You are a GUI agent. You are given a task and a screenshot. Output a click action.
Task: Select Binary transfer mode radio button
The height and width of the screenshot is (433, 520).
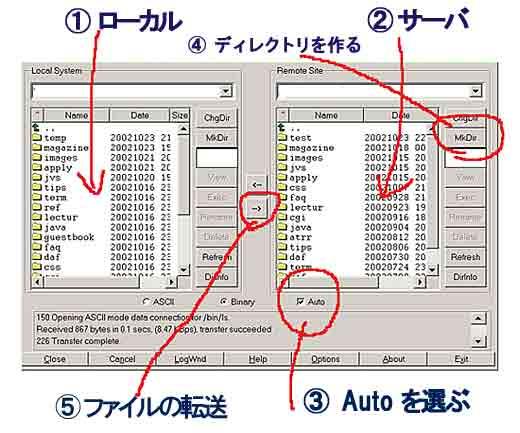(224, 302)
